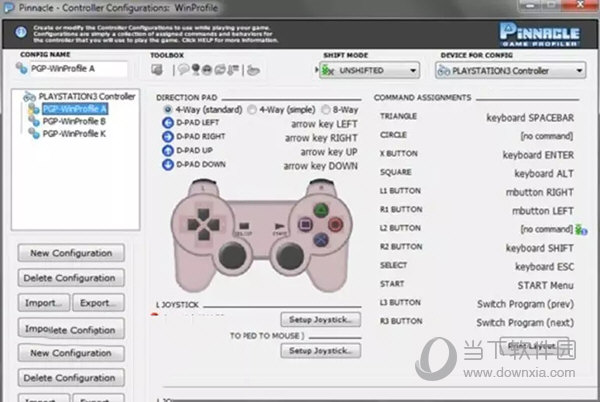Screen dimensions: 600x402
Task: Click the thermometer-style Toolbox icon
Action: 233,70
